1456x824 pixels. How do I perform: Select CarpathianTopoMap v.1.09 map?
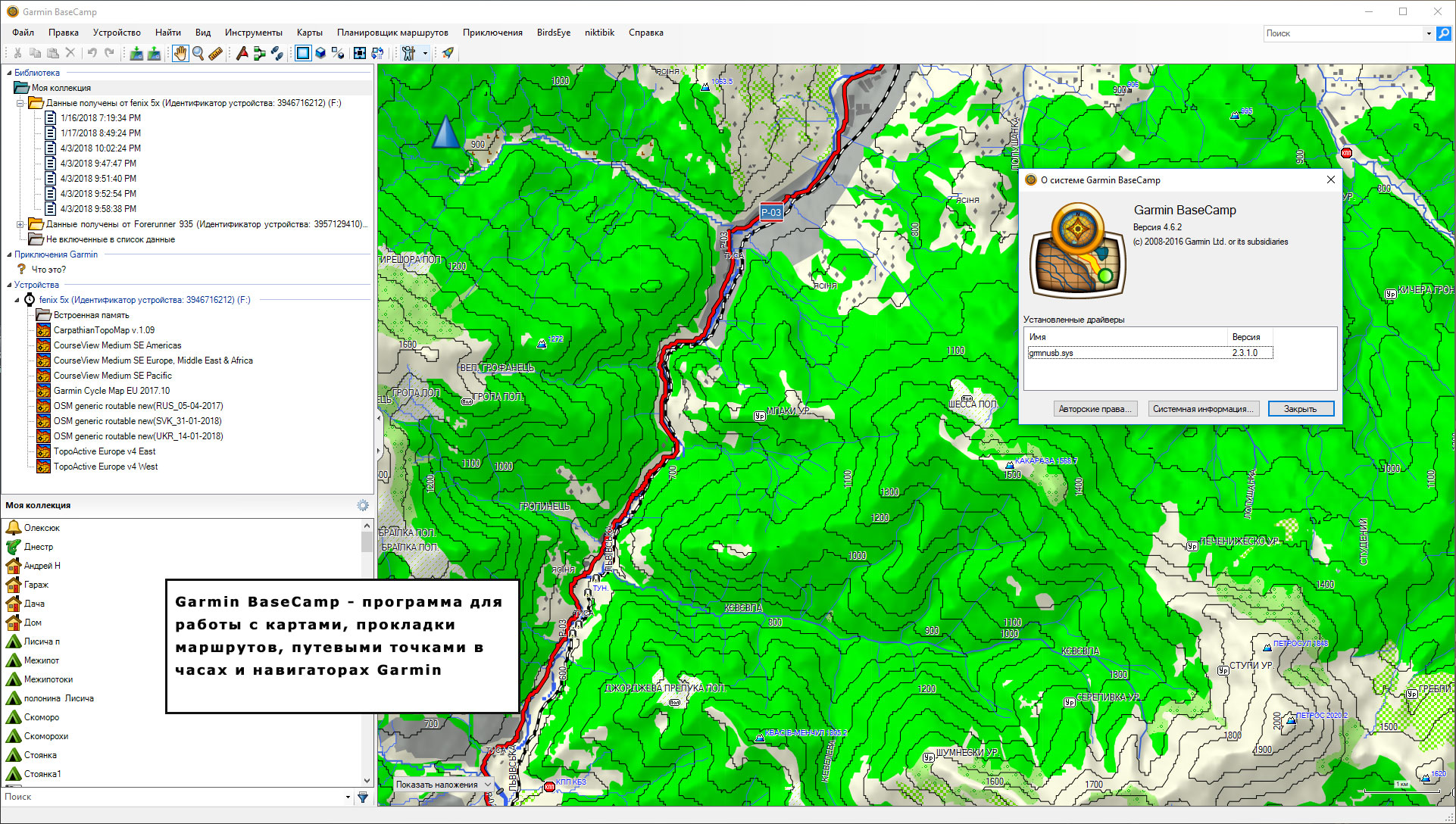(104, 330)
